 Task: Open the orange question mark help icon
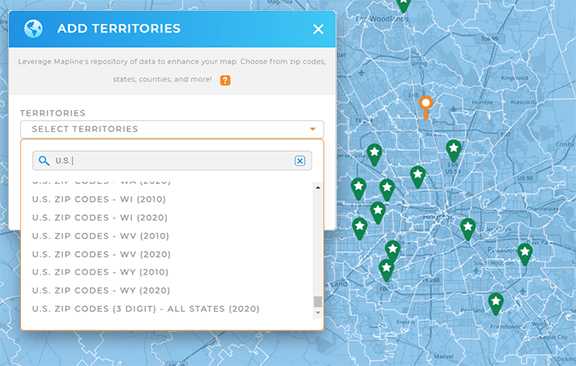point(225,80)
